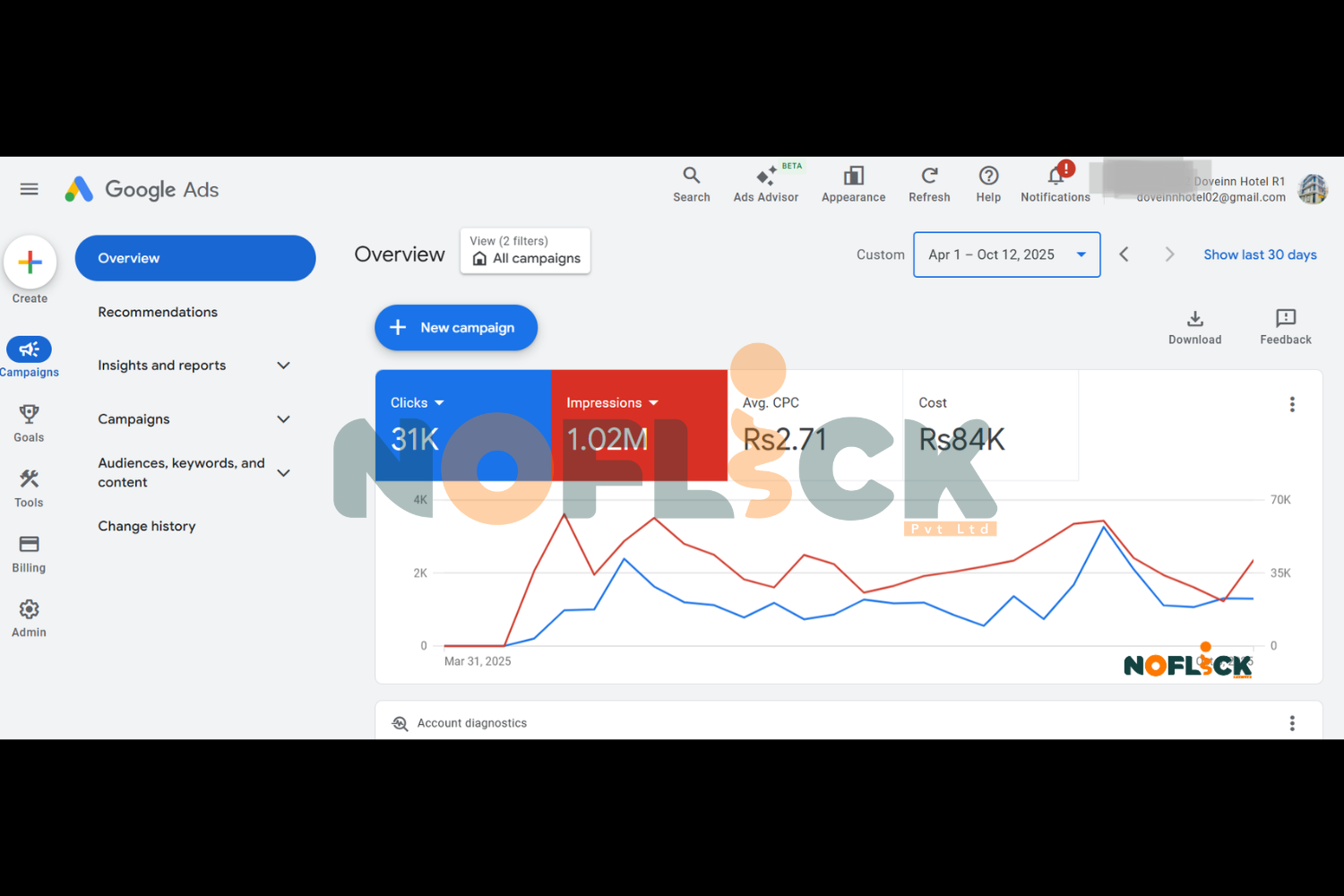Select the Campaigns megaphone icon

[x=30, y=349]
